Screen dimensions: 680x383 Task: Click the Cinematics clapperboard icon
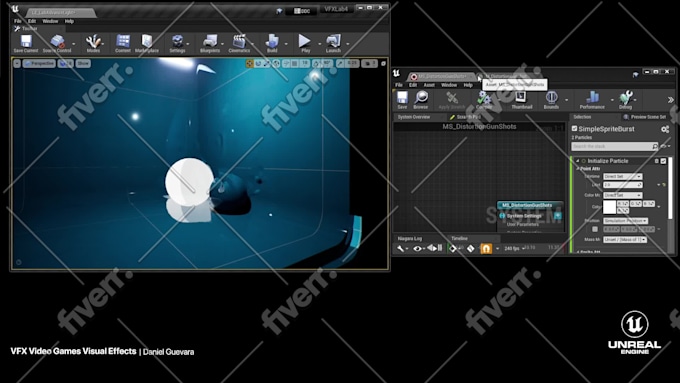[239, 44]
